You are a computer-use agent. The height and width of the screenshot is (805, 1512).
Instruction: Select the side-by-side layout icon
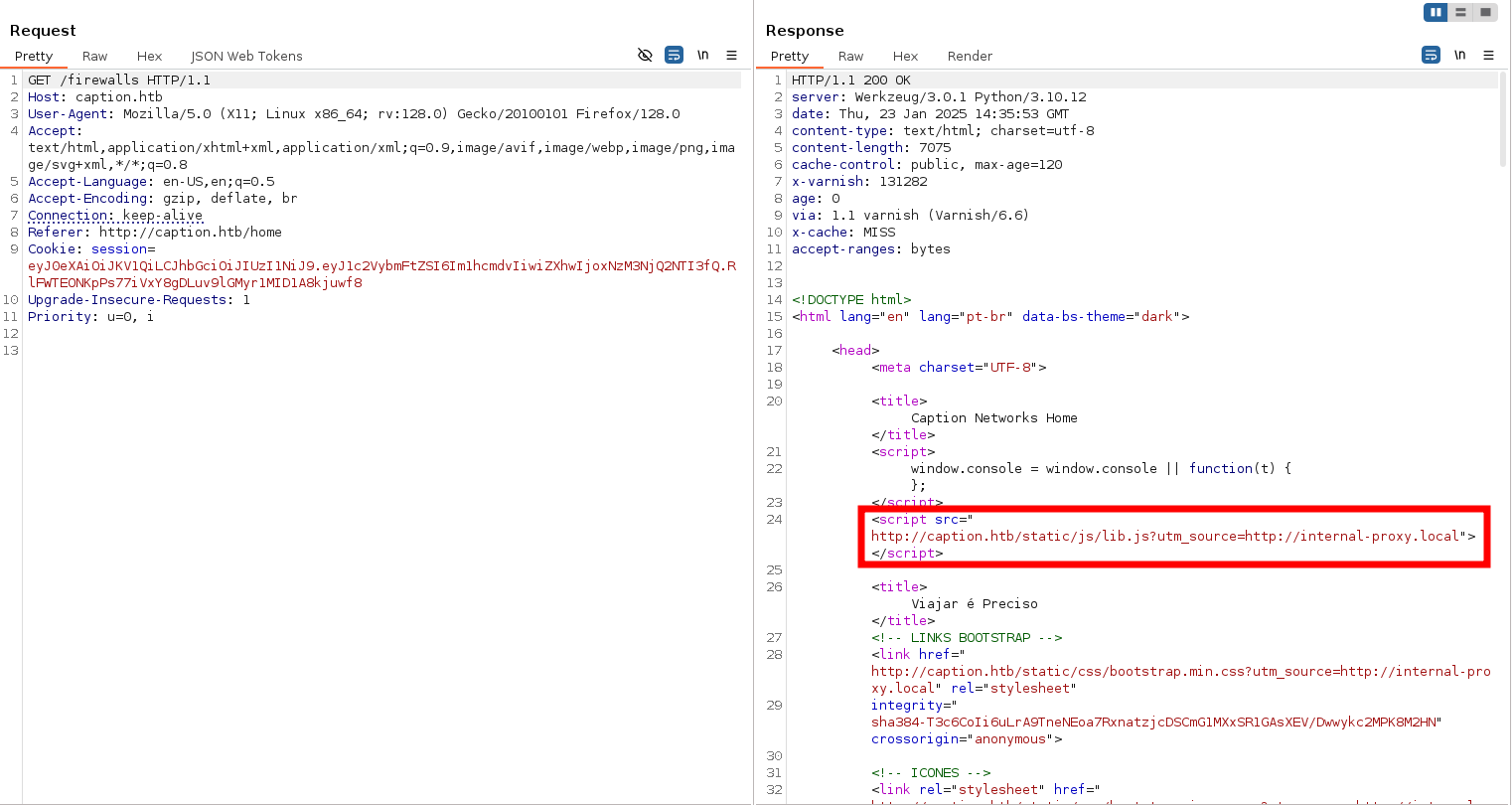point(1436,12)
